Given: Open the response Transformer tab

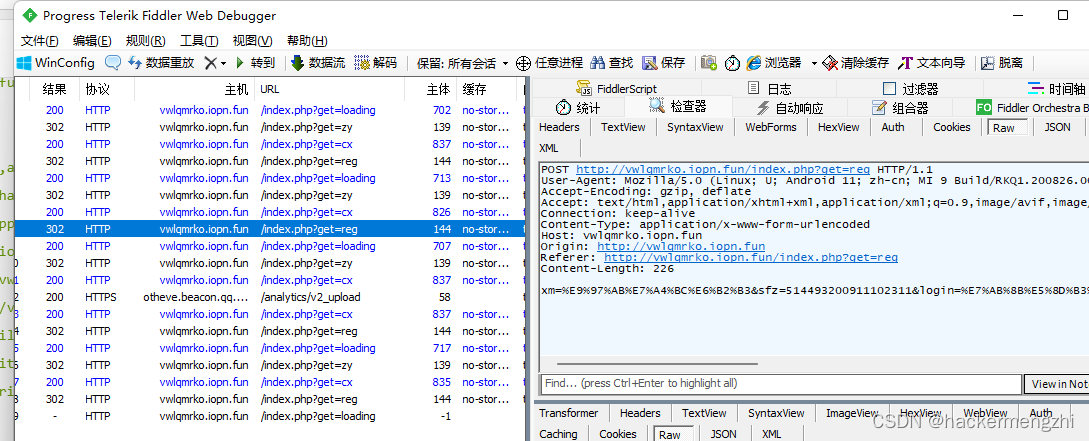Looking at the screenshot, I should (x=568, y=413).
